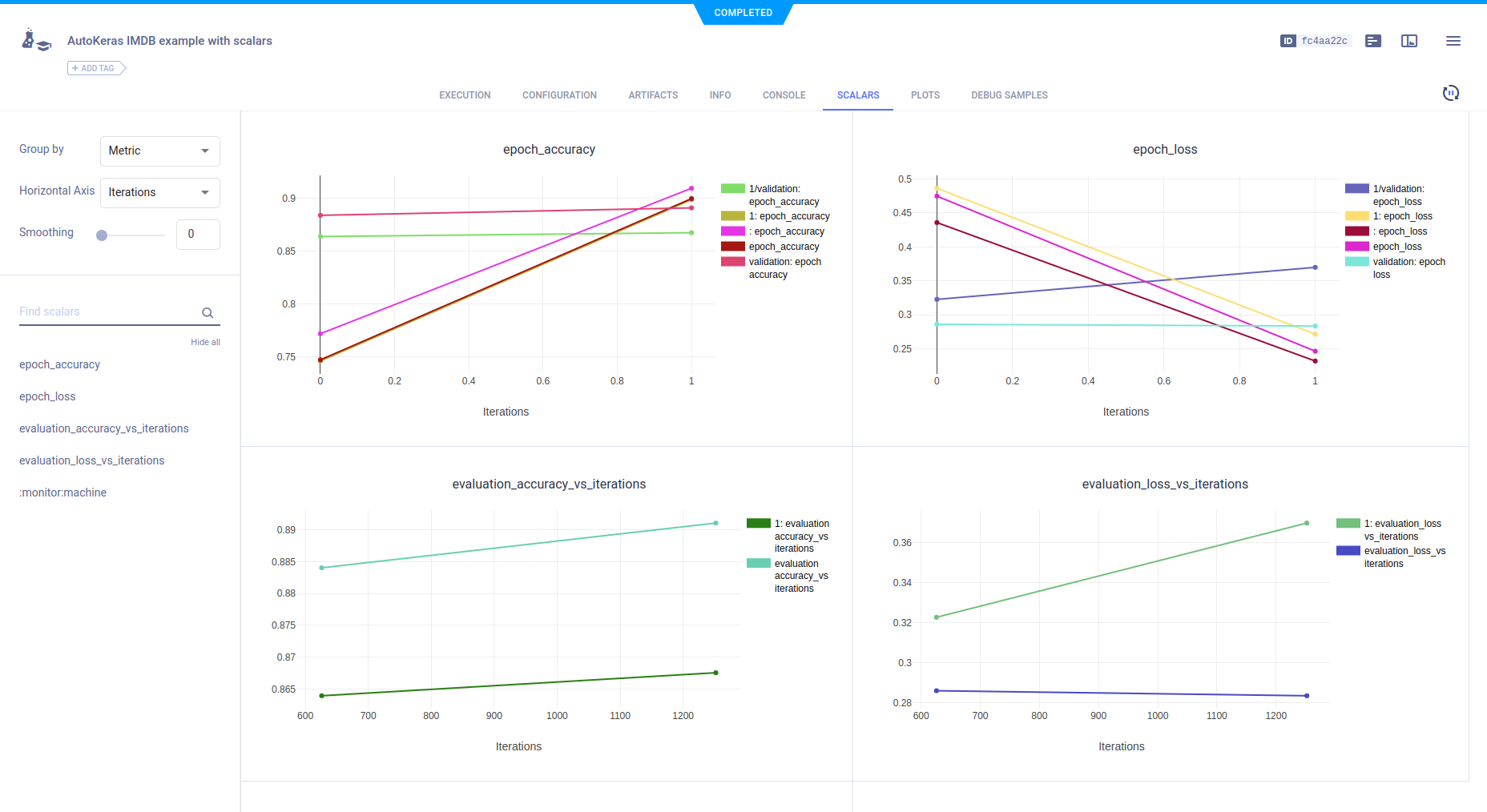This screenshot has width=1487, height=812.
Task: Click the auto-refresh pause icon
Action: pos(1450,94)
